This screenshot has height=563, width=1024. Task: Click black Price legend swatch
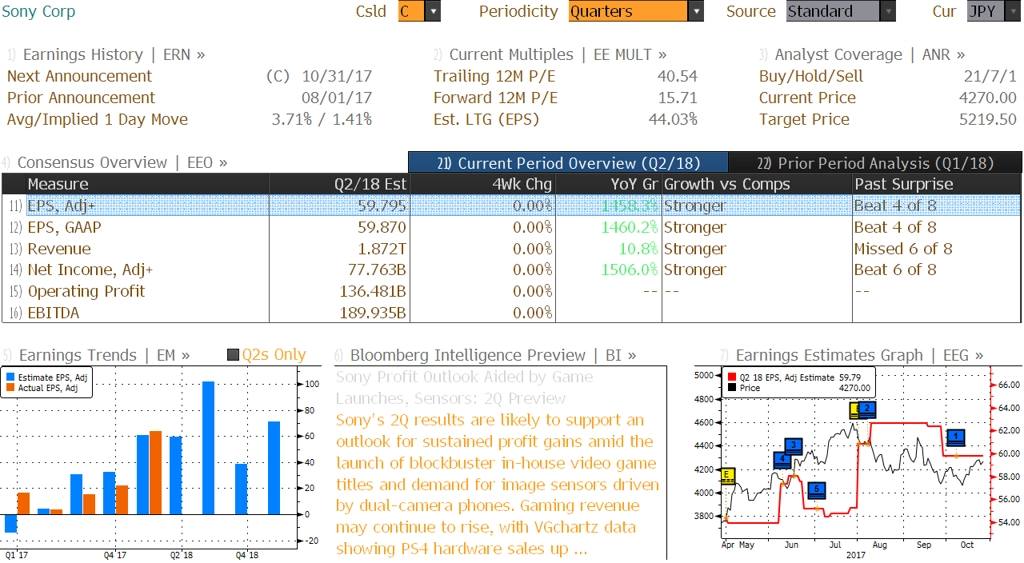point(731,388)
